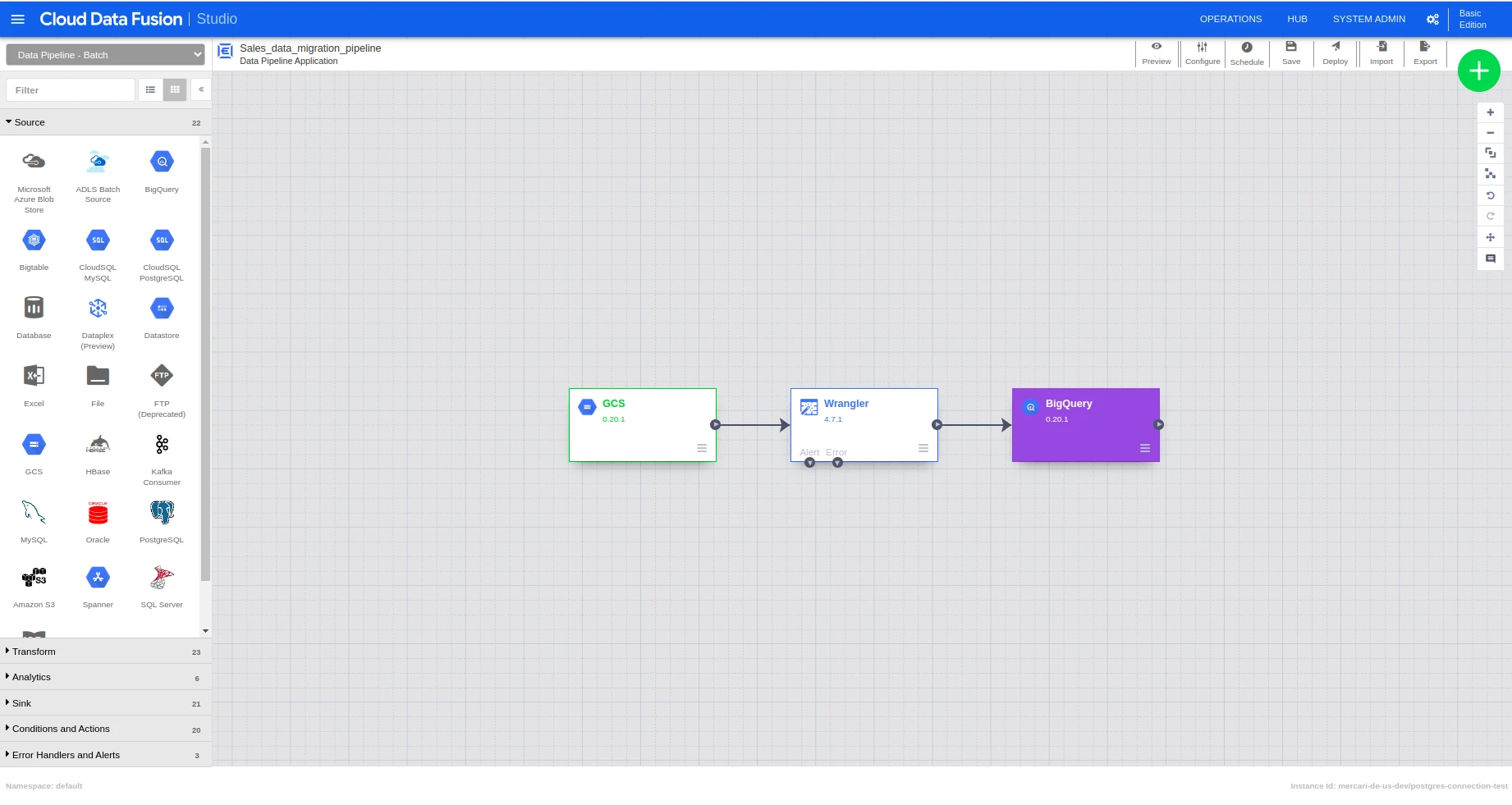Open the Schedule option
Image resolution: width=1512 pixels, height=805 pixels.
tap(1247, 53)
